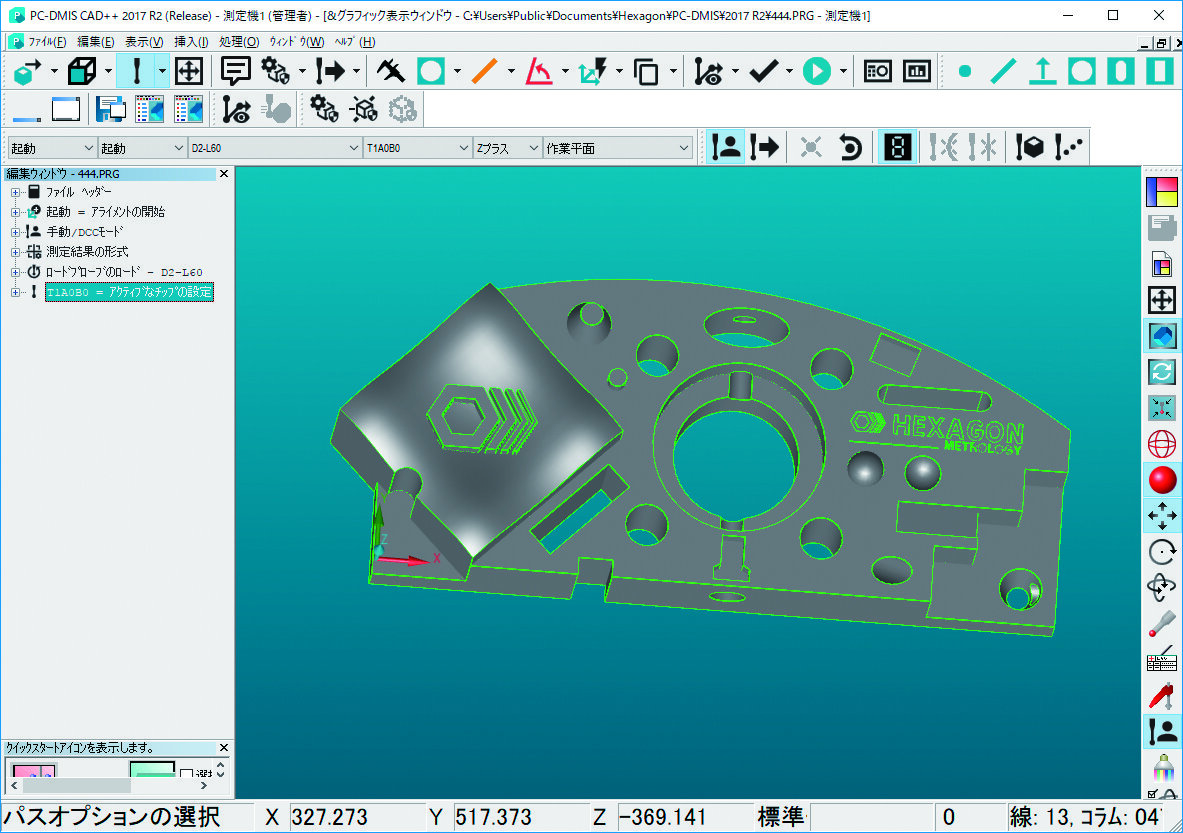
Task: Click the X coordinate value 327.273
Action: pos(330,817)
